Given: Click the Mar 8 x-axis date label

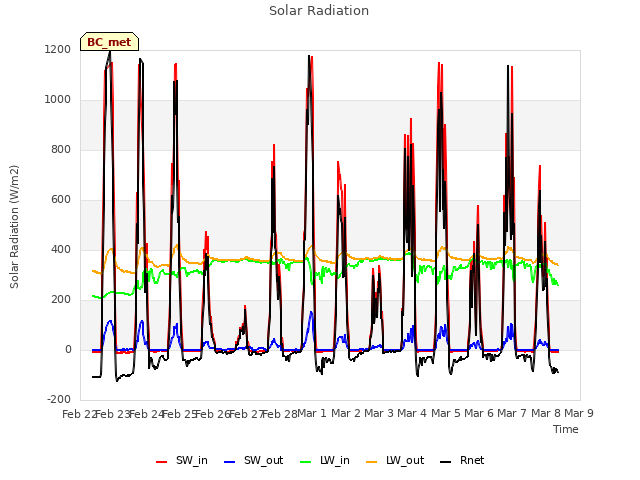Looking at the screenshot, I should [x=546, y=413].
